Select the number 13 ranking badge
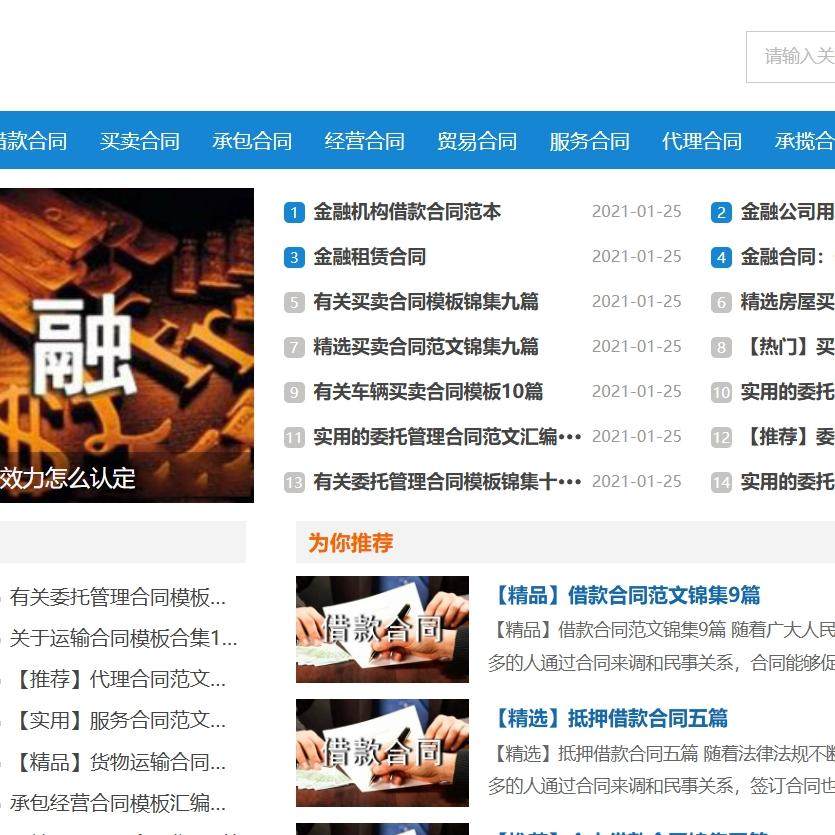Image resolution: width=835 pixels, height=835 pixels. tap(293, 481)
